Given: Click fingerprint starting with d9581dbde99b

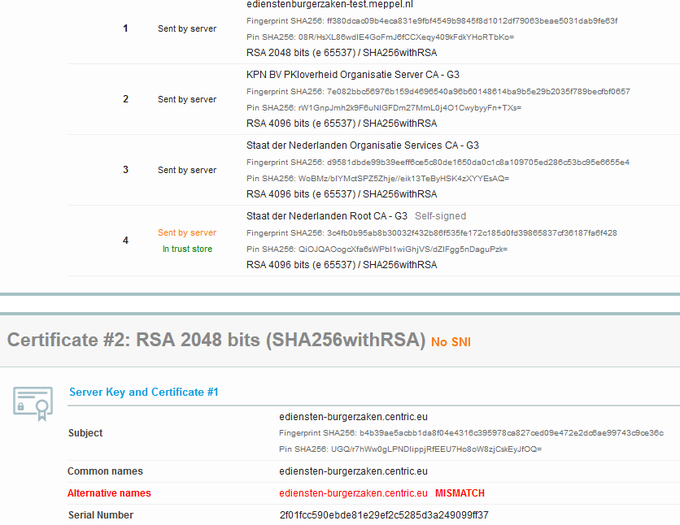Looking at the screenshot, I should [x=438, y=162].
